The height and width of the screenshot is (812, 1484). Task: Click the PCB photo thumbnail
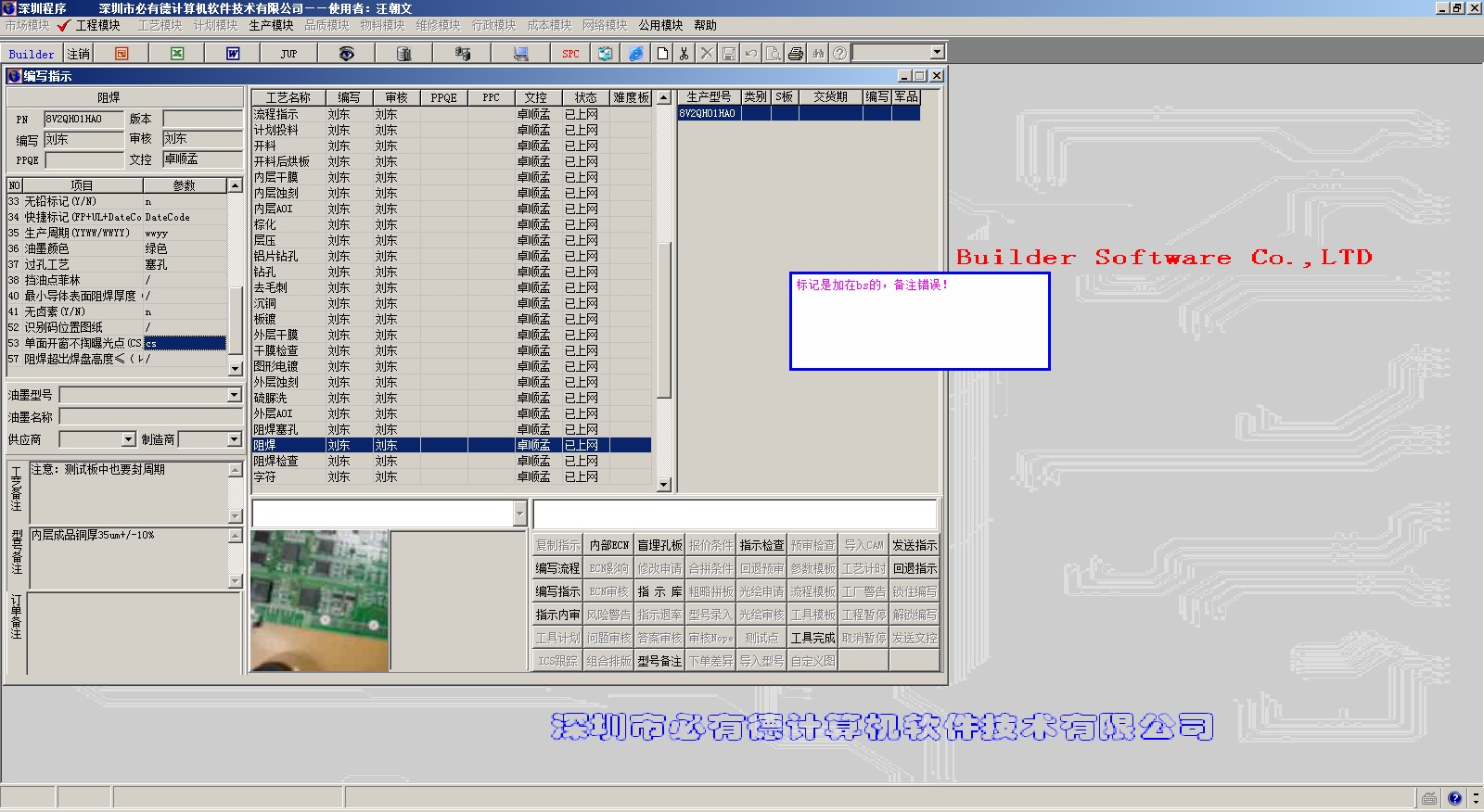pos(320,600)
